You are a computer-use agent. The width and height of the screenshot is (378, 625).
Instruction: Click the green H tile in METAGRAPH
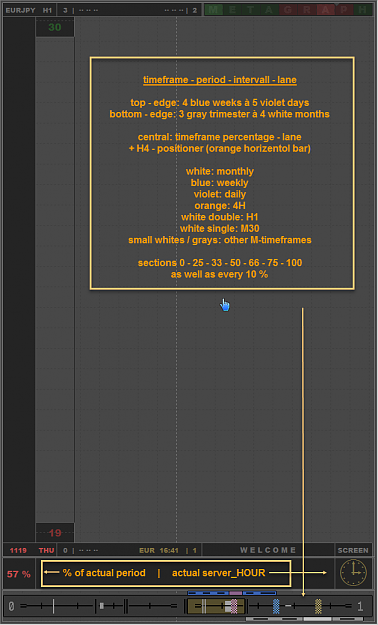point(362,10)
